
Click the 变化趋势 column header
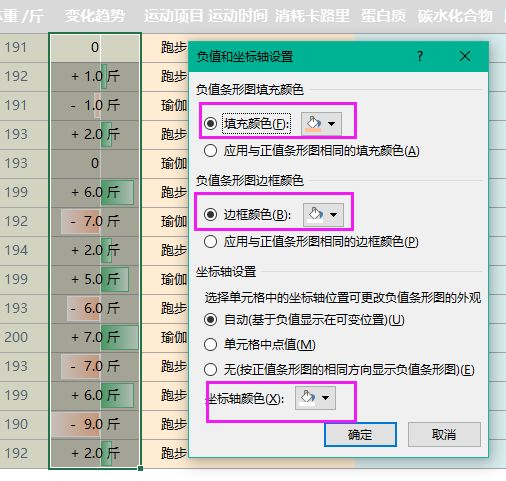(x=95, y=16)
